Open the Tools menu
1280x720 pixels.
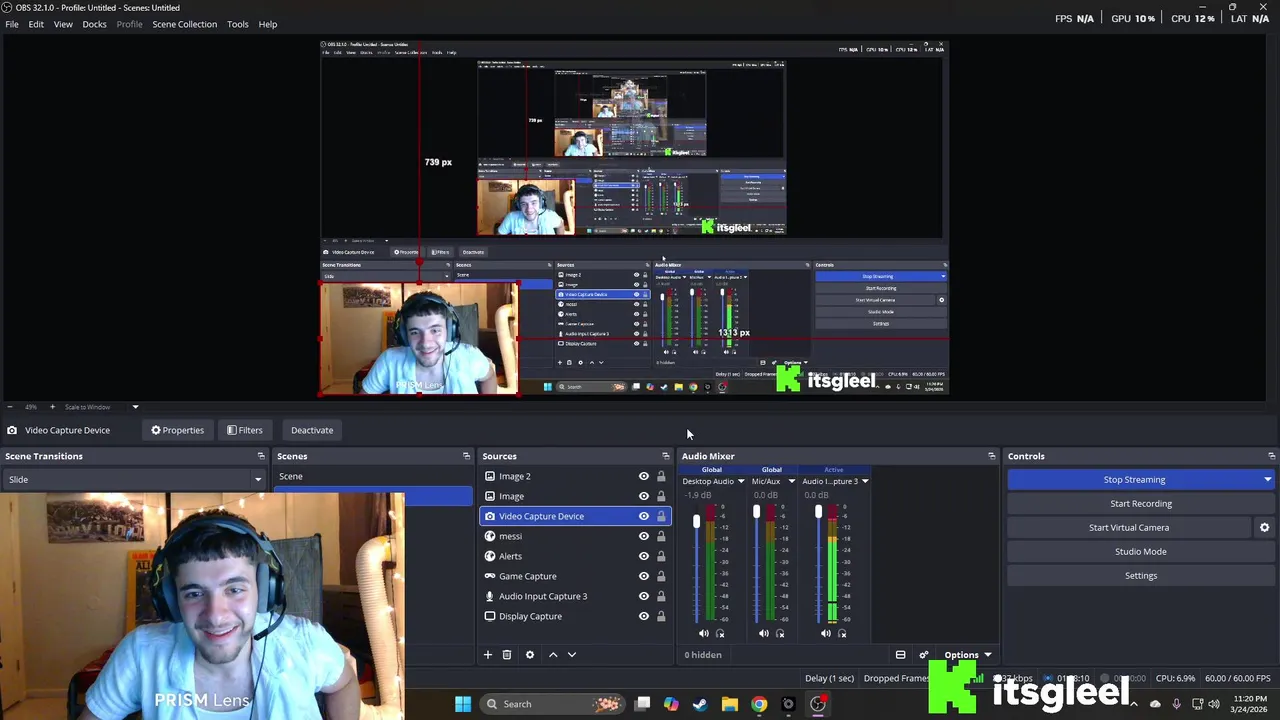click(238, 24)
